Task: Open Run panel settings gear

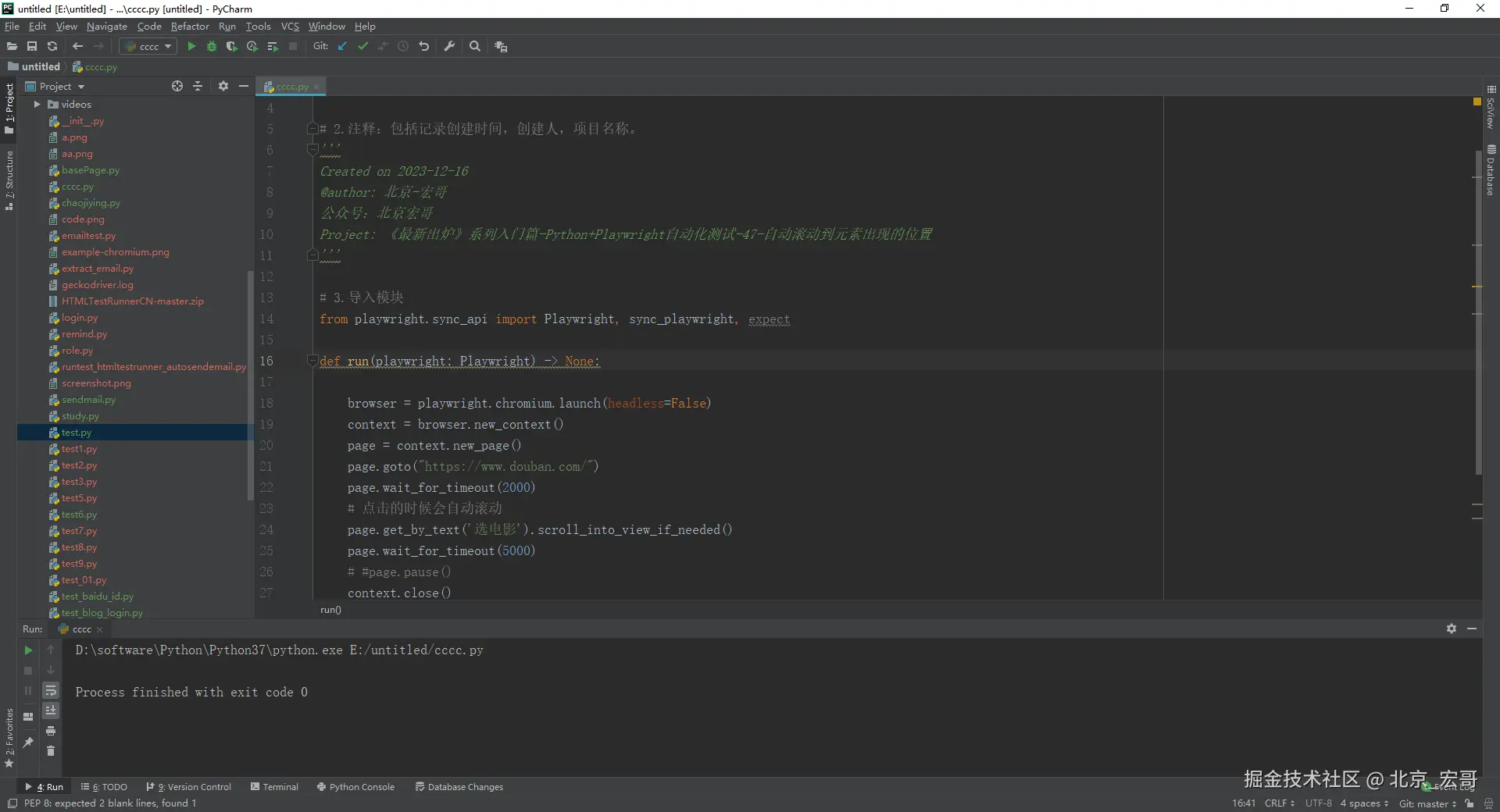Action: [1452, 629]
